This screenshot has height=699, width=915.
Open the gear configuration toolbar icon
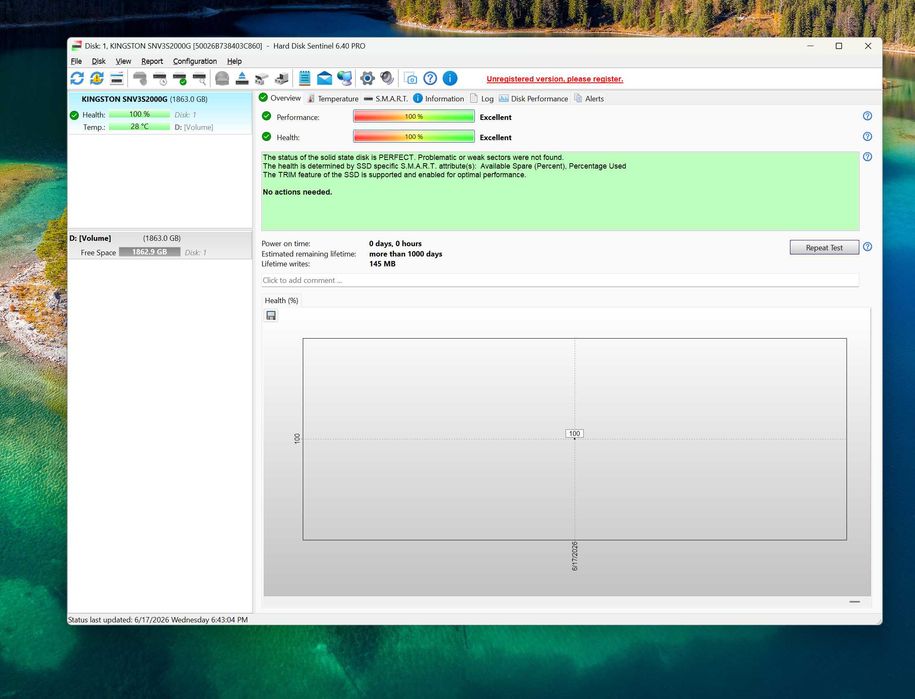[367, 78]
